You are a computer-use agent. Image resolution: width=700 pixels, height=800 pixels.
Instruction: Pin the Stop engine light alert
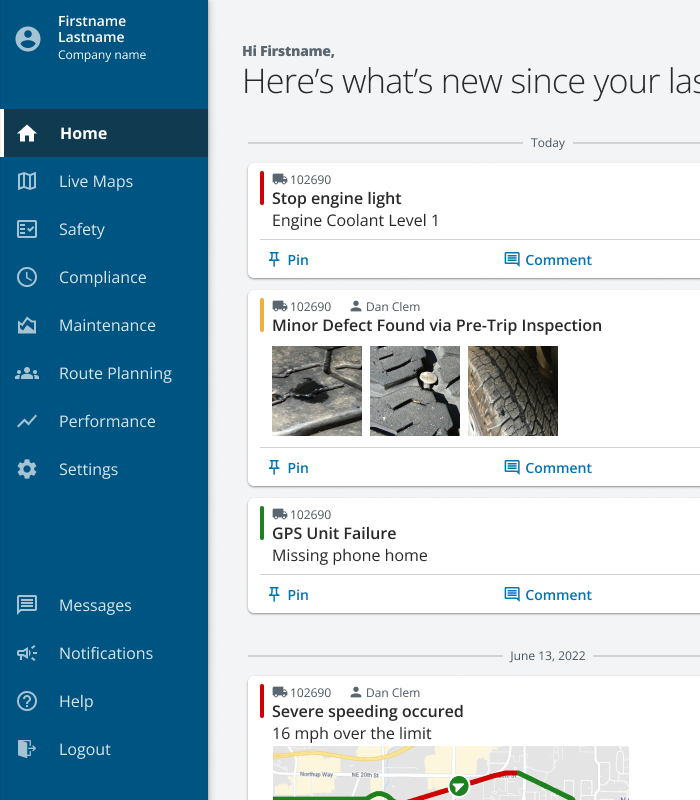point(288,260)
